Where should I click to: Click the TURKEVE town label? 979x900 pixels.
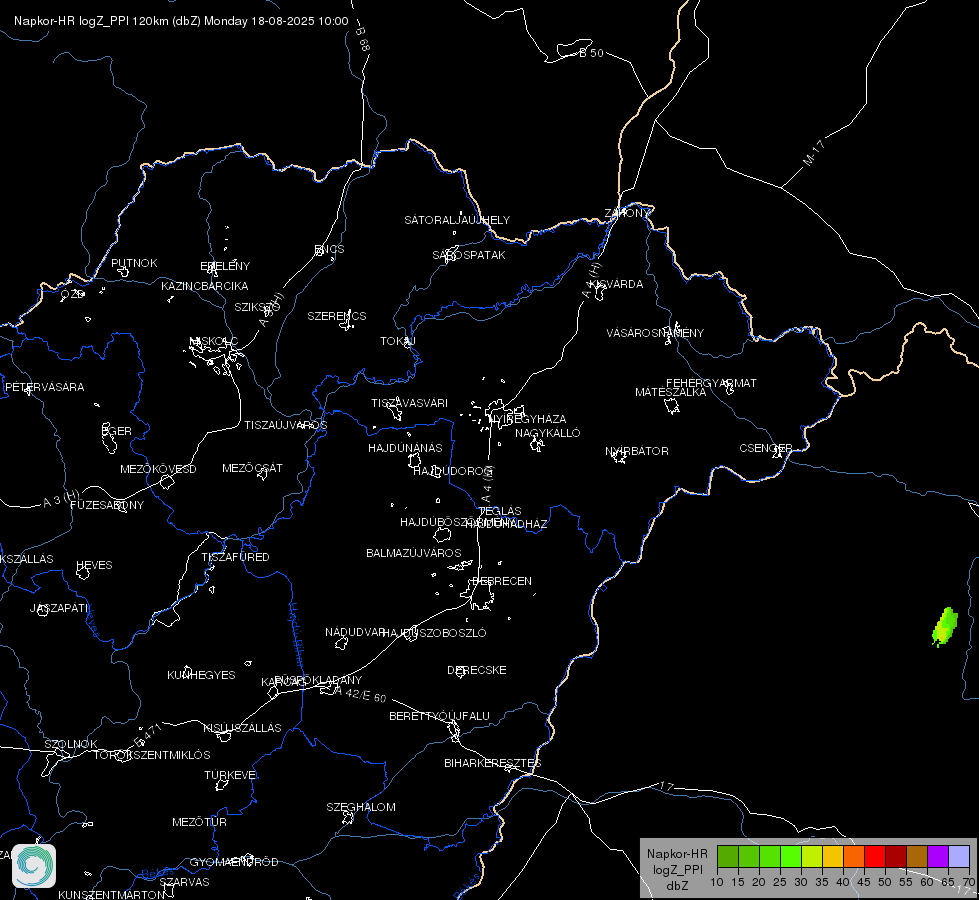tap(230, 775)
